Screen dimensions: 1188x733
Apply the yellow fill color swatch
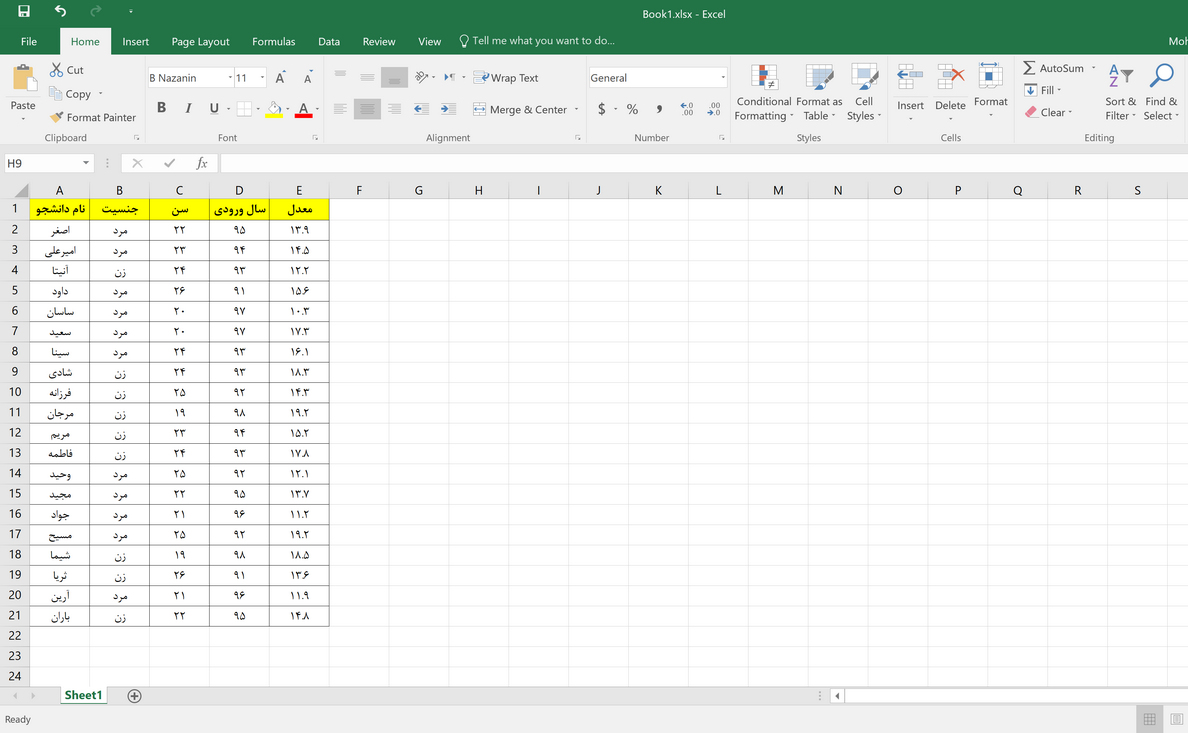tap(273, 109)
